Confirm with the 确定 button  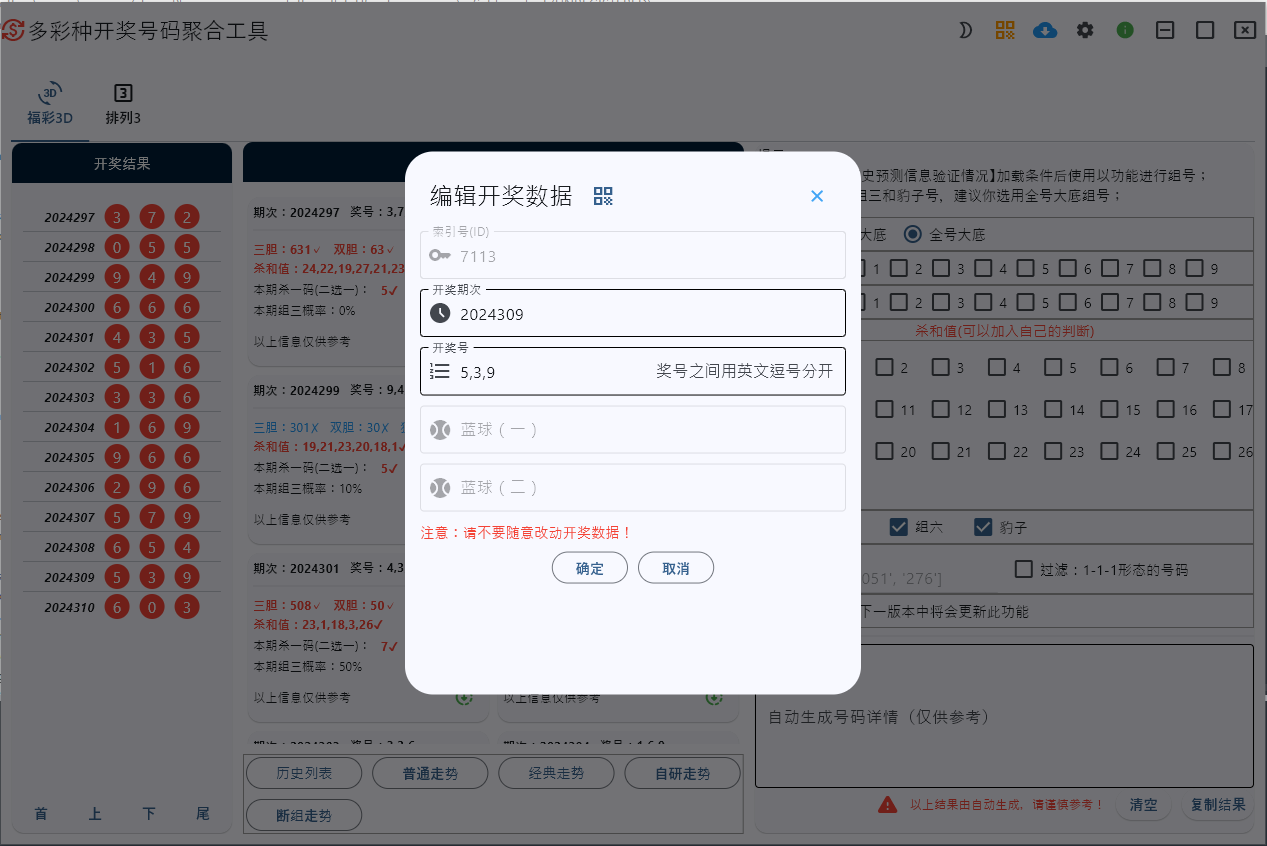coord(590,568)
